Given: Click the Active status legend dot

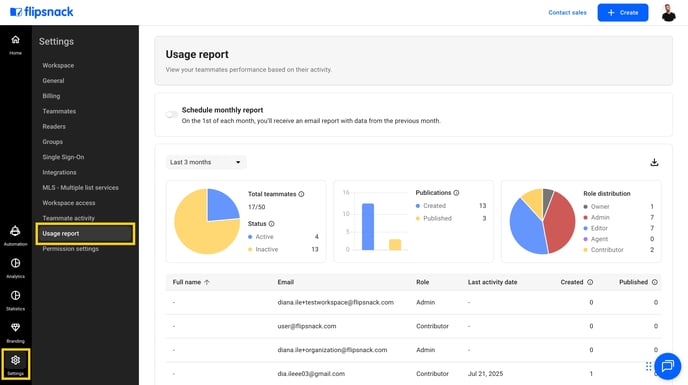Looking at the screenshot, I should 250,237.
